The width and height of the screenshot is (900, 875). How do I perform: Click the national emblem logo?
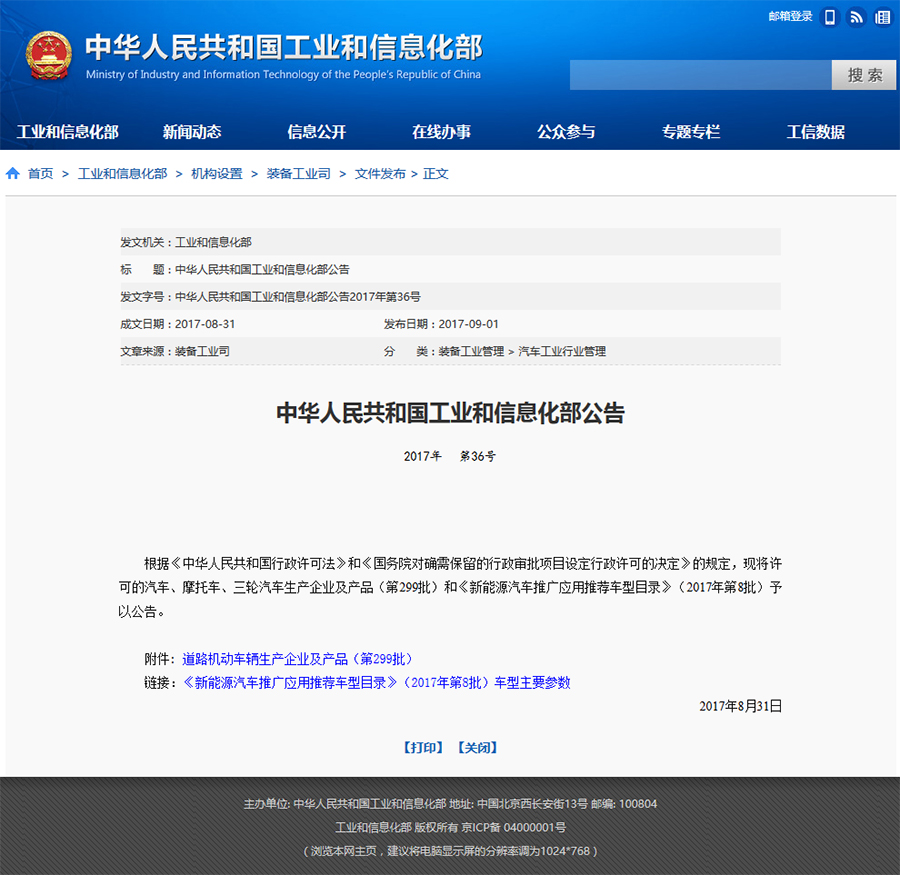coord(49,56)
